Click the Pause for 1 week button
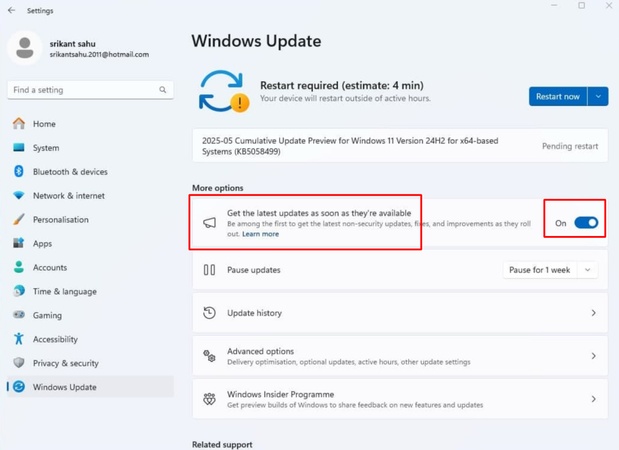619x450 pixels. point(540,270)
